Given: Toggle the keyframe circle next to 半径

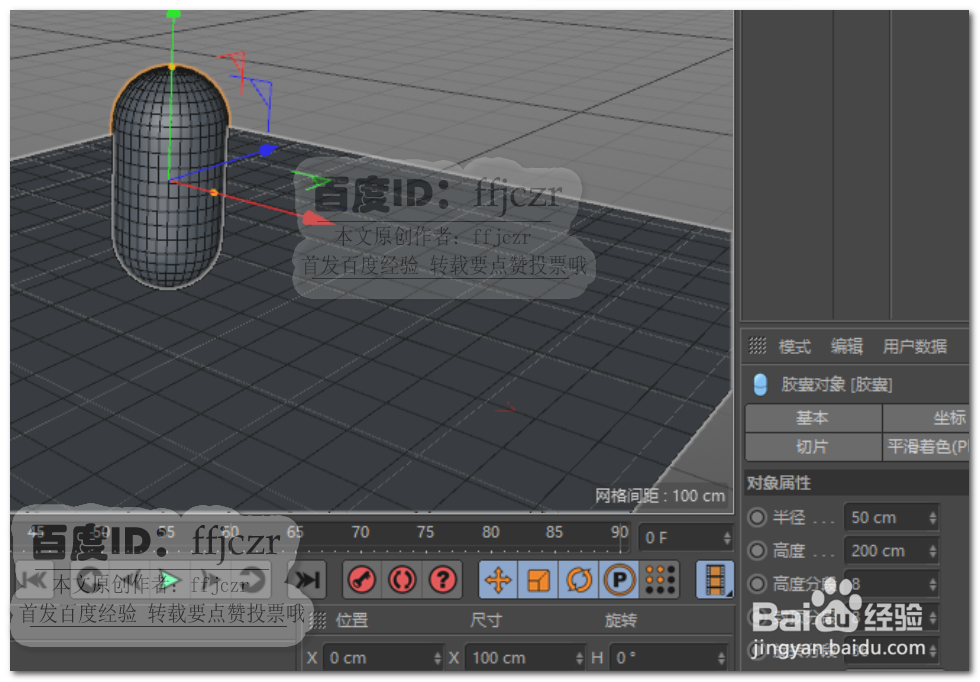Looking at the screenshot, I should click(757, 517).
